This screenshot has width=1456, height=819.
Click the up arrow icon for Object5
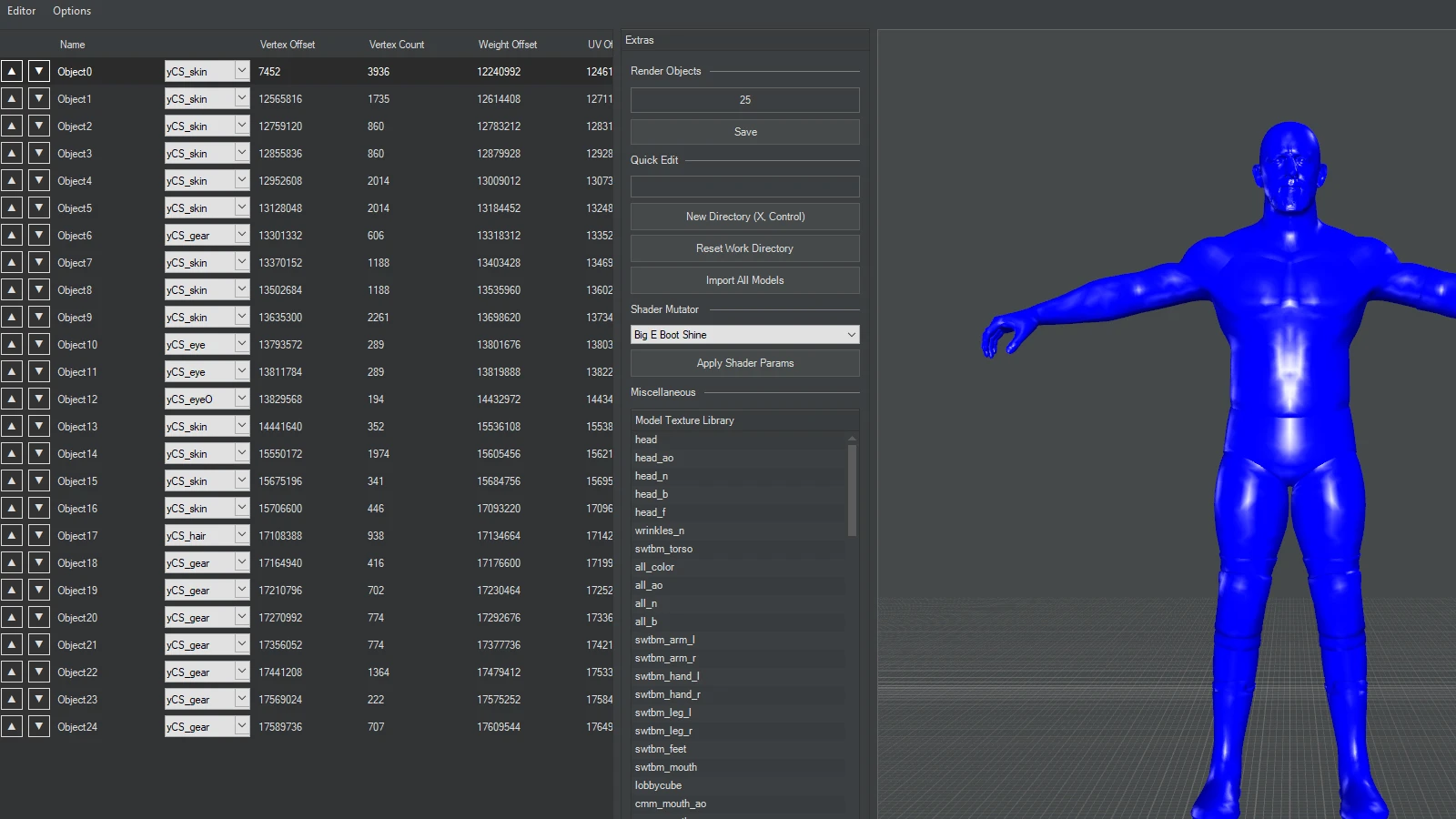click(12, 207)
